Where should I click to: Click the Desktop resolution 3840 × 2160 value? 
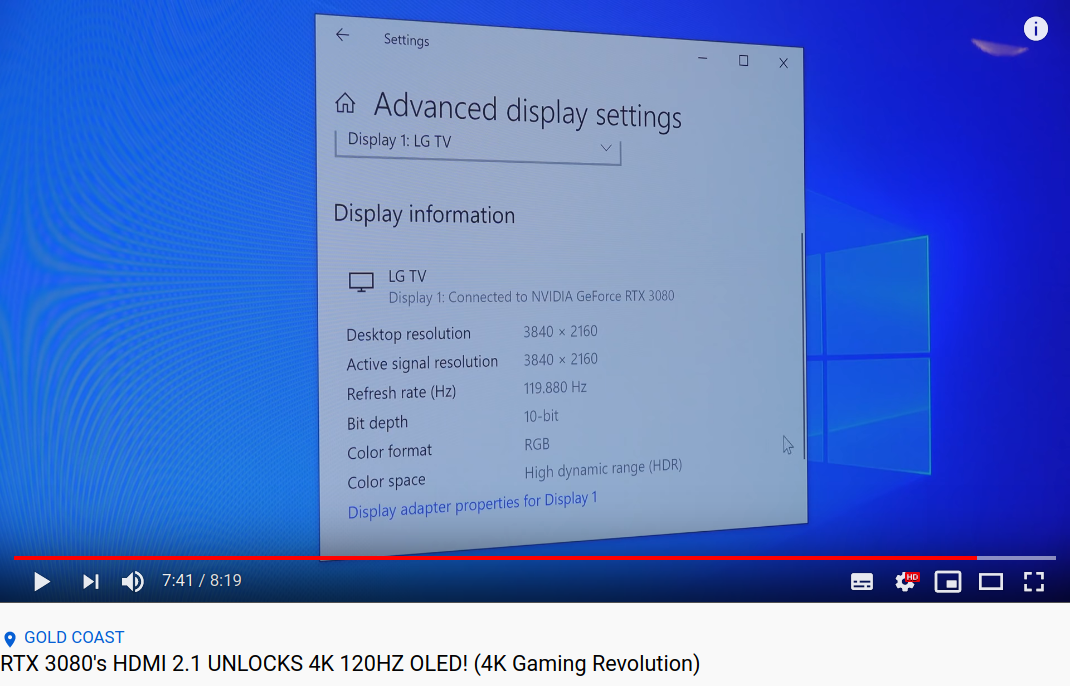560,332
